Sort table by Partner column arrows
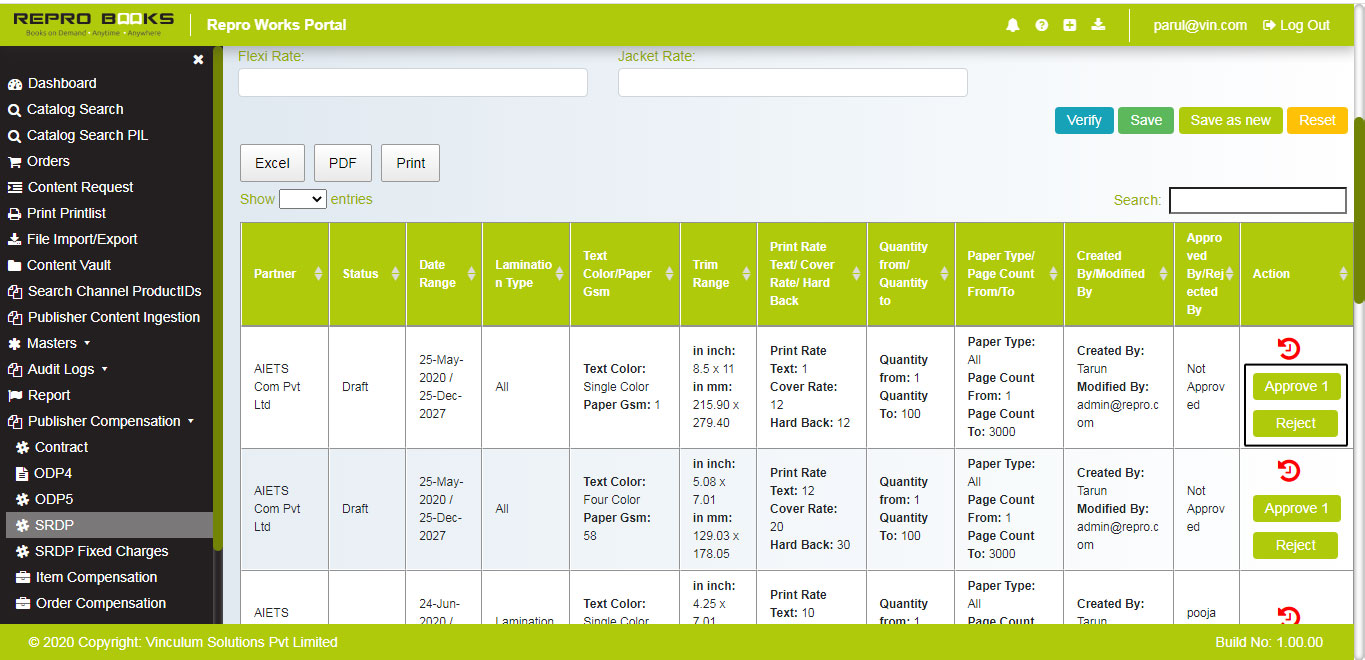The image size is (1365, 660). tap(318, 274)
